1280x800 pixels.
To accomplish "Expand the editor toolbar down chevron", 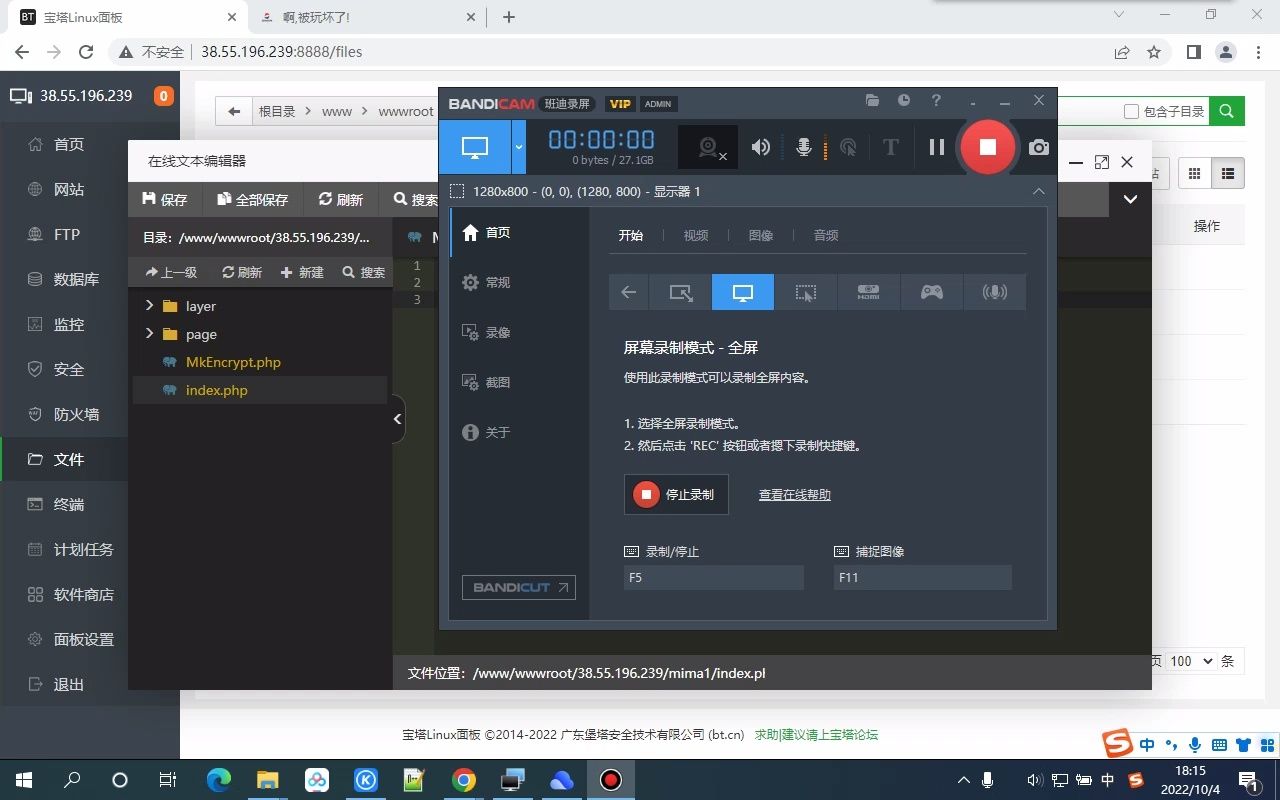I will [1130, 199].
